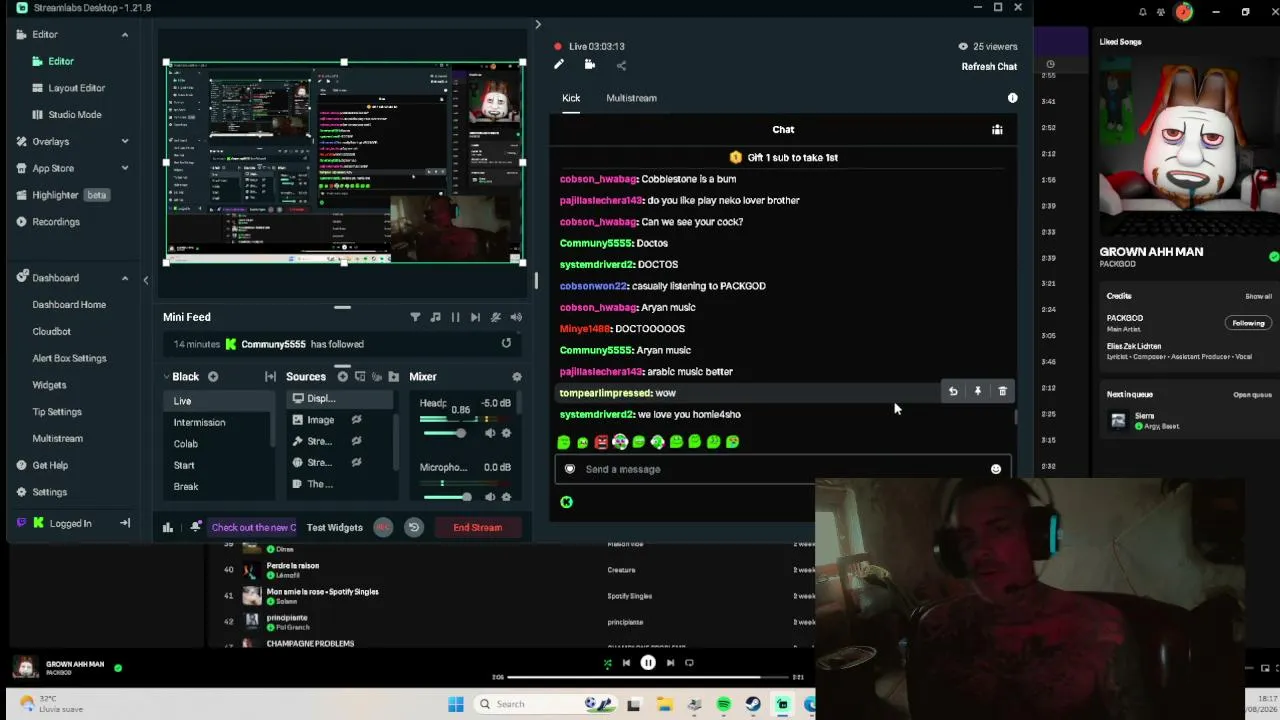Viewport: 1280px width, 720px height.
Task: Pause the Mini Feed alert queue
Action: point(455,317)
